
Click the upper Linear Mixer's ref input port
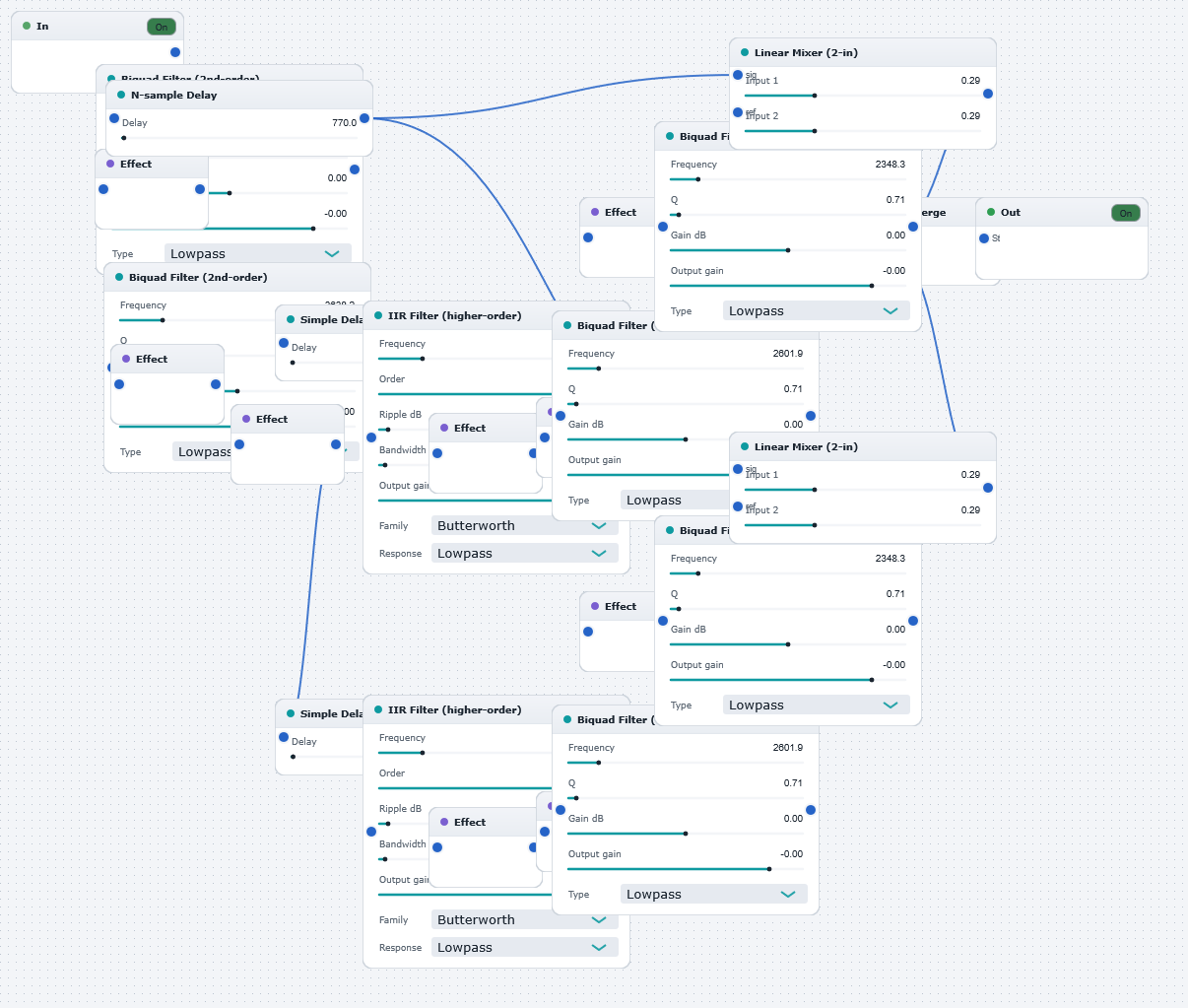coord(738,112)
